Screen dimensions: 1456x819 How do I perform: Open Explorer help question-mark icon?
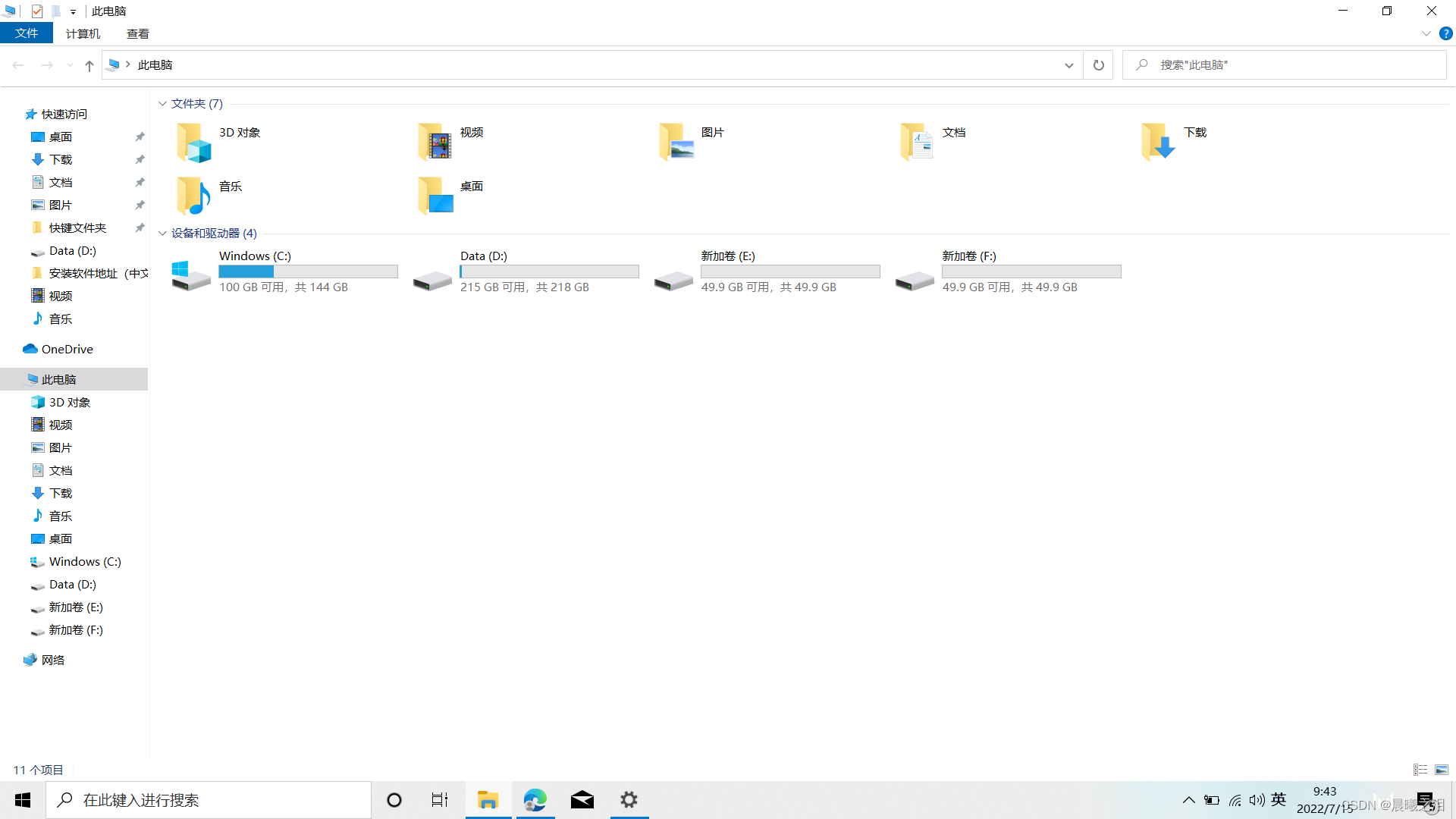coord(1445,33)
